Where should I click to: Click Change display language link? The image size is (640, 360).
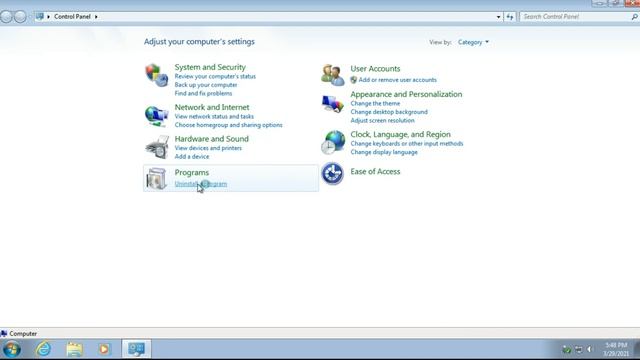pos(384,152)
